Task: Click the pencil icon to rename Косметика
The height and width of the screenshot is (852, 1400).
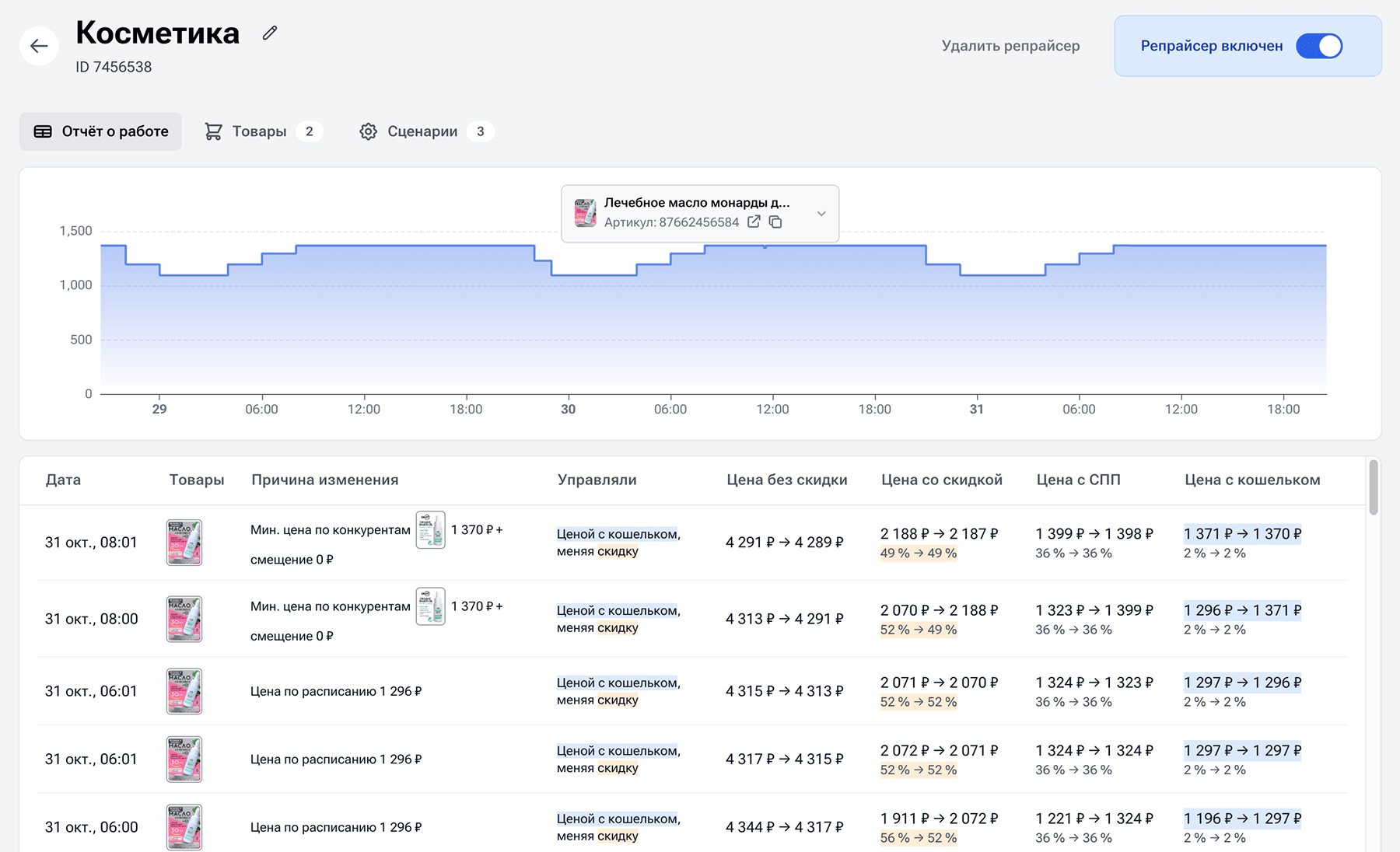Action: [270, 33]
